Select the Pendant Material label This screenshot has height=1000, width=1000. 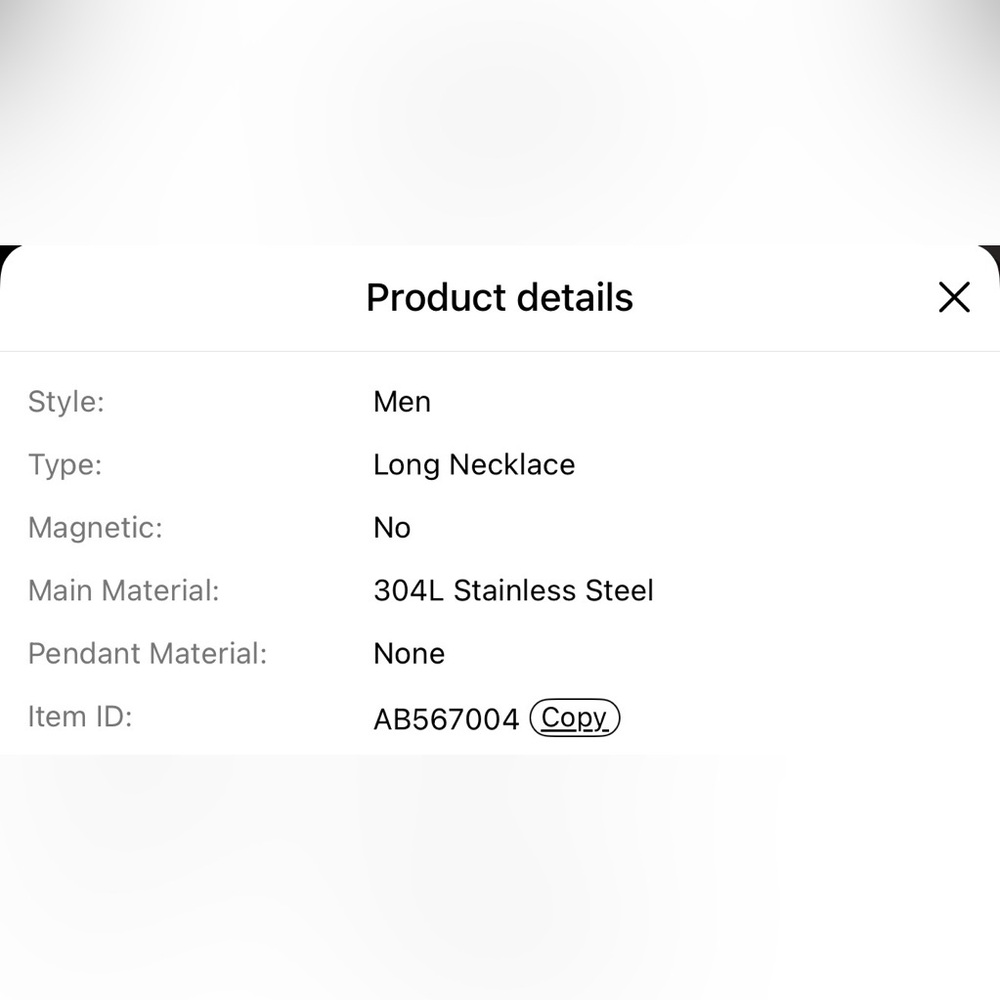tap(148, 654)
